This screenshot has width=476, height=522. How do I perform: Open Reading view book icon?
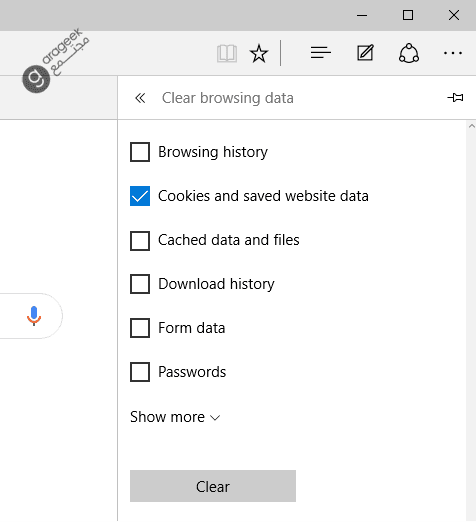point(227,53)
